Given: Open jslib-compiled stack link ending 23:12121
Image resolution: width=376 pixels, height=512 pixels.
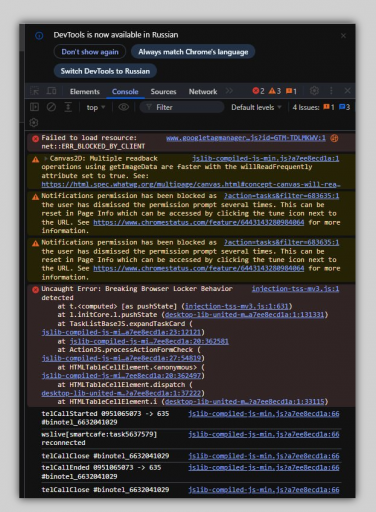Looking at the screenshot, I should tap(121, 332).
